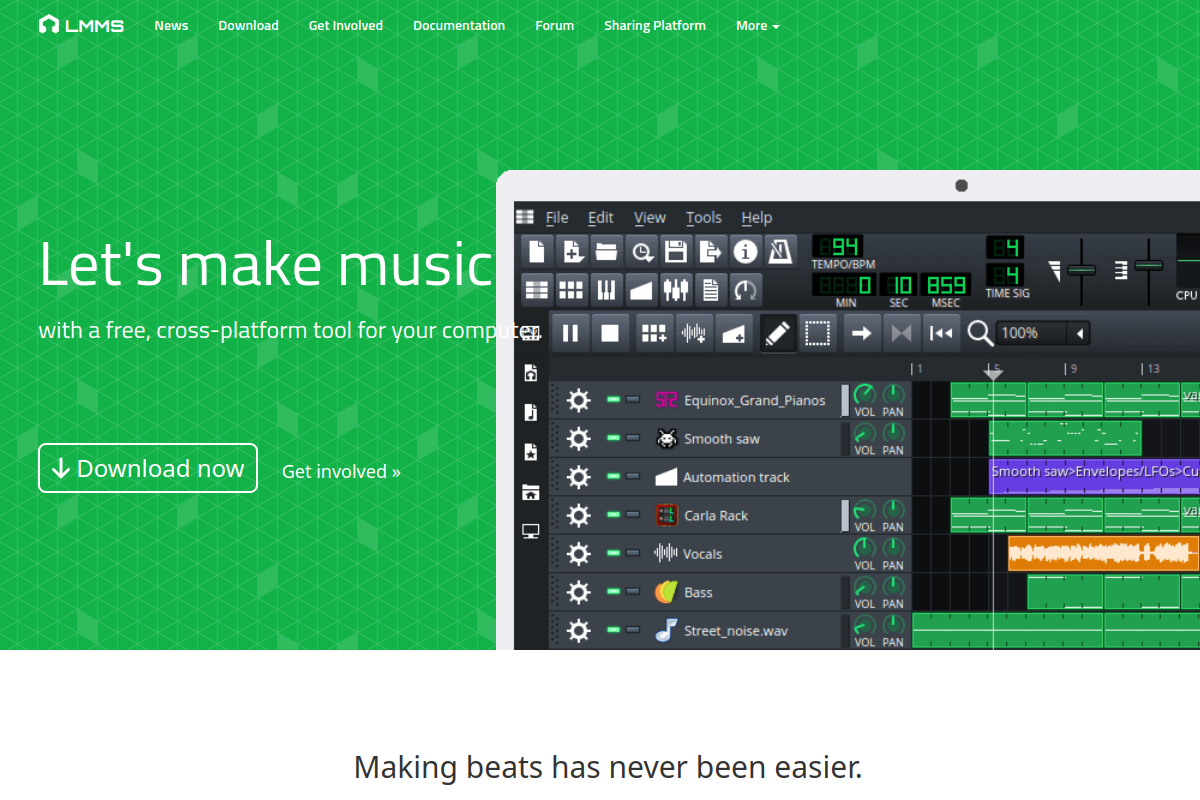Open the File menu in LMMS
Screen dimensions: 1200x800
[x=557, y=217]
